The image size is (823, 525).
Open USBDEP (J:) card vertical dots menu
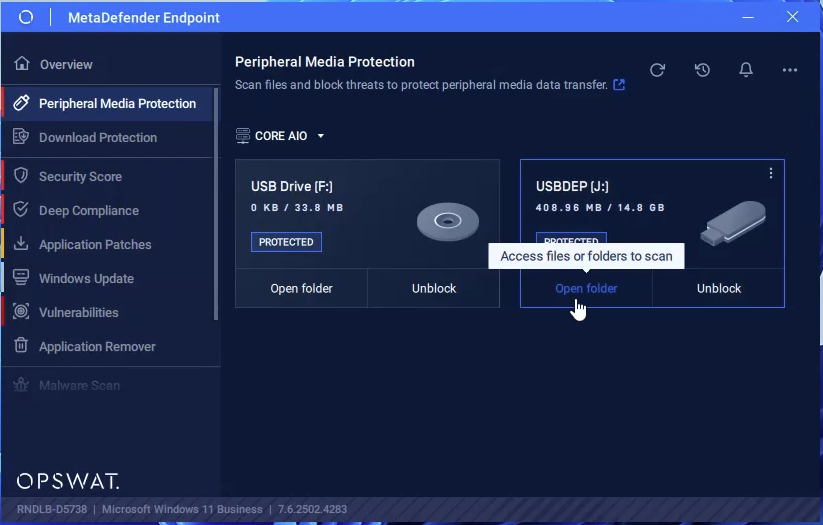coord(771,173)
